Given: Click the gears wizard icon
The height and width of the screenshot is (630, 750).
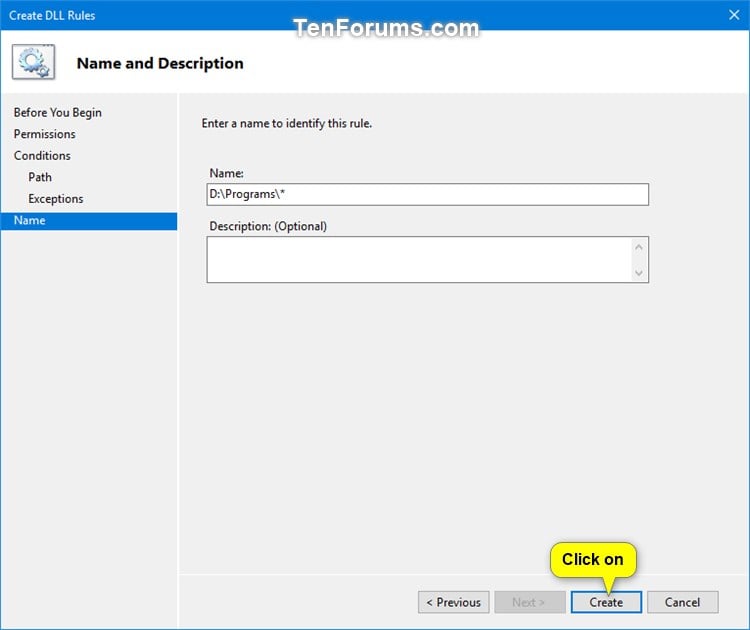Looking at the screenshot, I should point(33,62).
